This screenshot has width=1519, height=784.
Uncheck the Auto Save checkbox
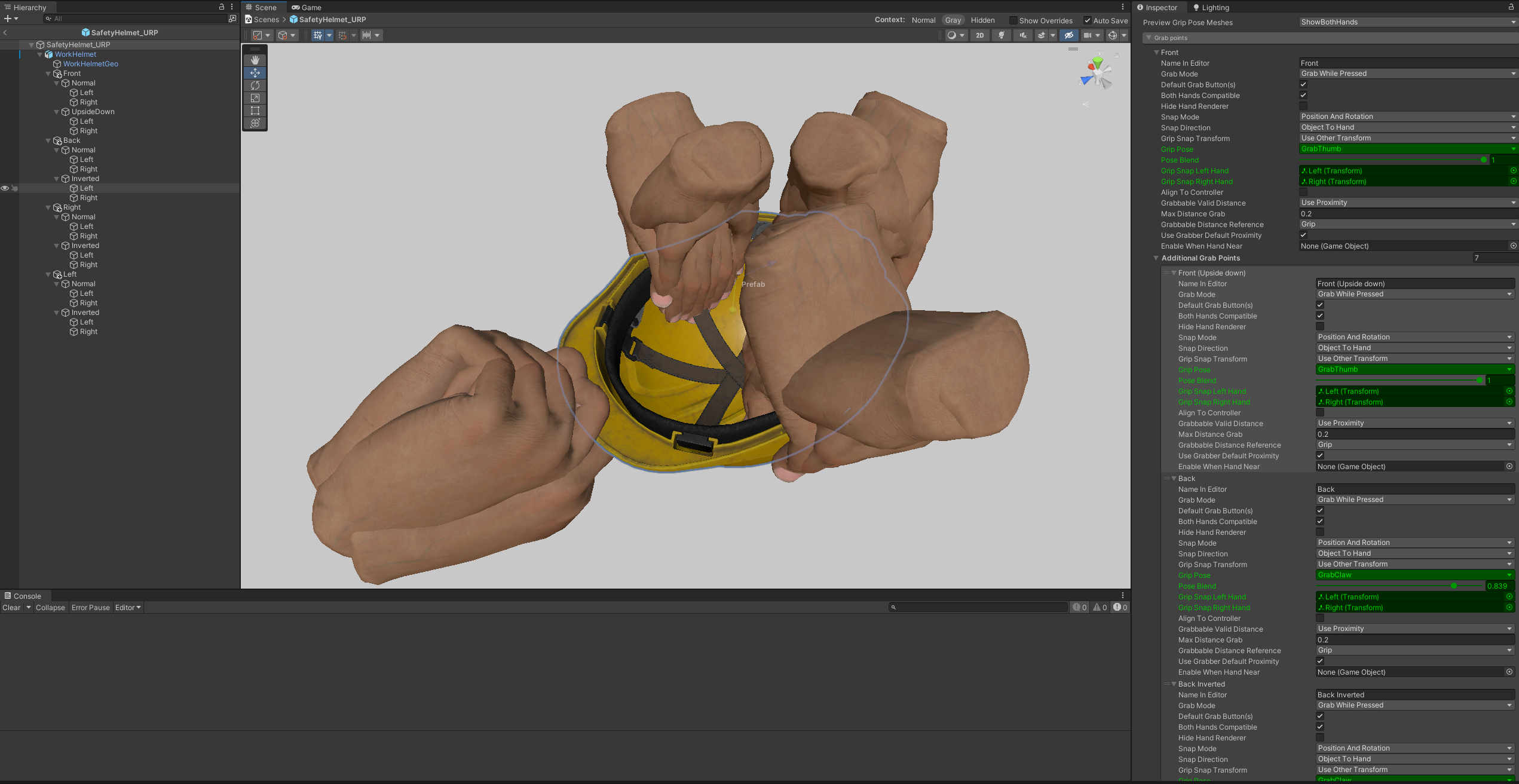point(1088,20)
